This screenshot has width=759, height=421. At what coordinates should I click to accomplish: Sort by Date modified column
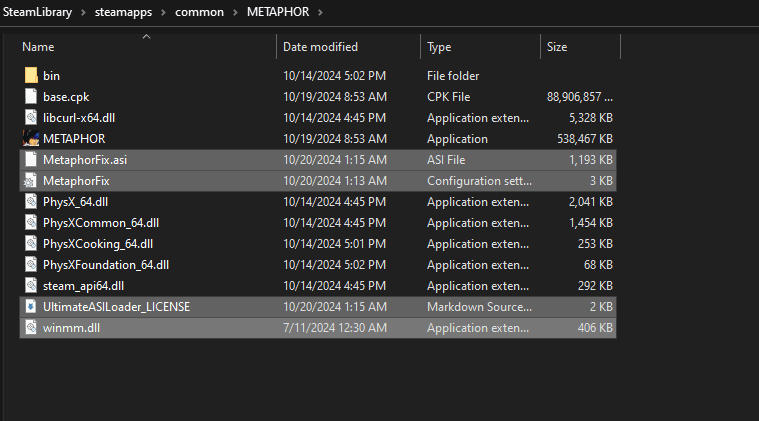320,47
